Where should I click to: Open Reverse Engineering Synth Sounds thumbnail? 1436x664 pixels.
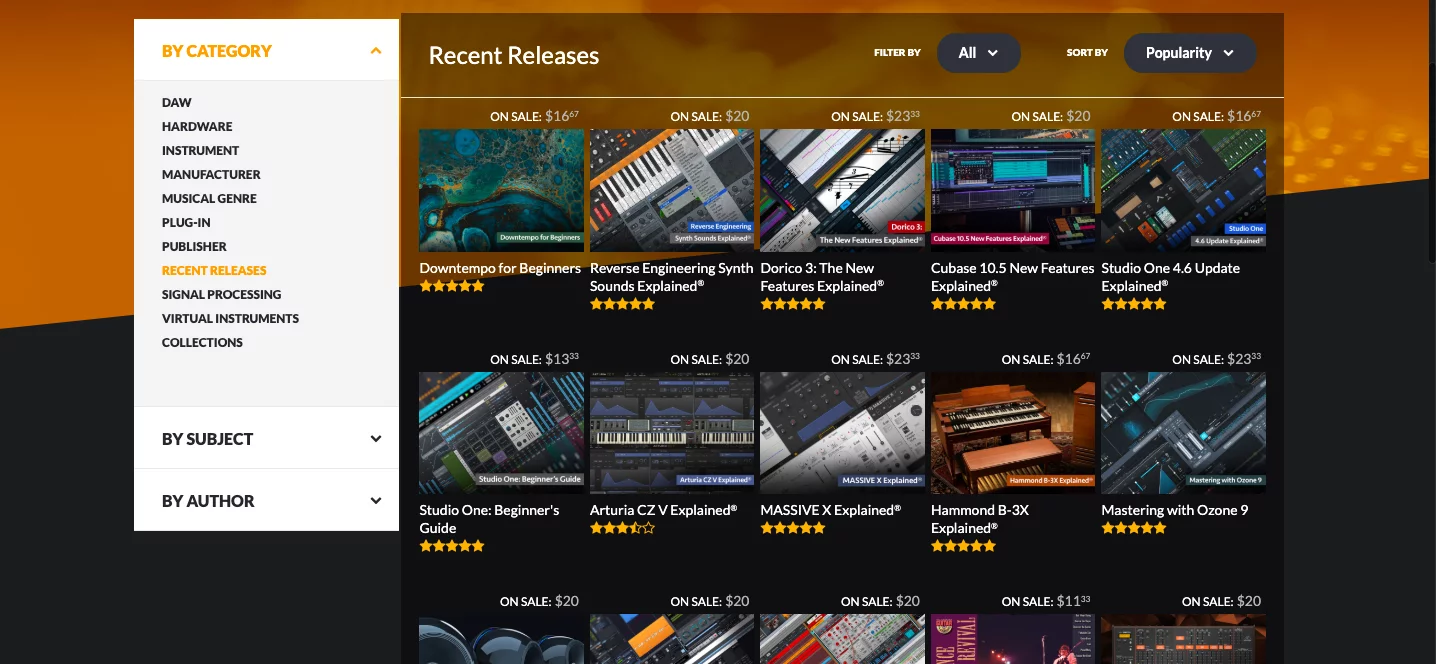672,190
